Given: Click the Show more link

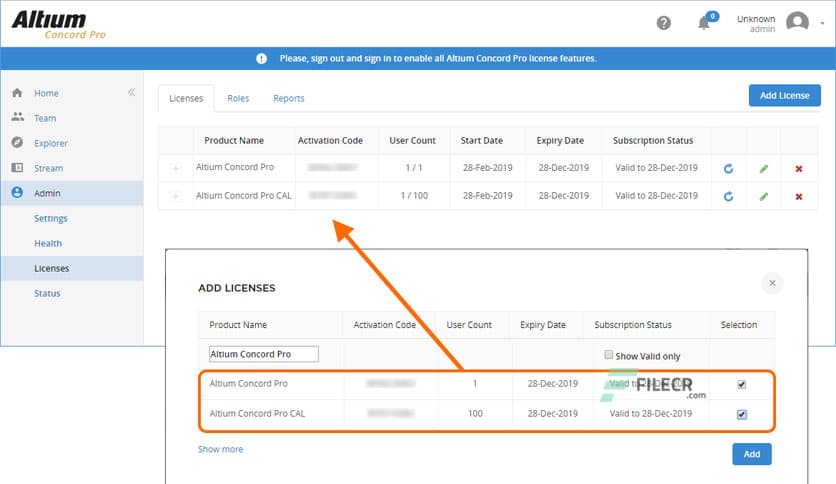Looking at the screenshot, I should (x=220, y=449).
